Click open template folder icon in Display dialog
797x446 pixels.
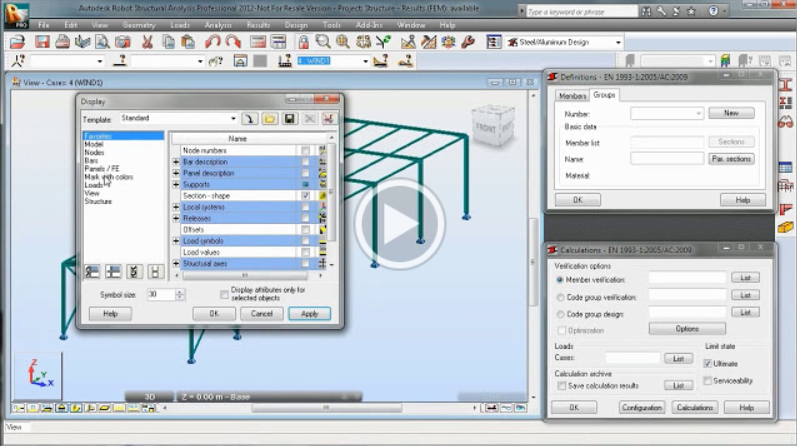coord(270,119)
